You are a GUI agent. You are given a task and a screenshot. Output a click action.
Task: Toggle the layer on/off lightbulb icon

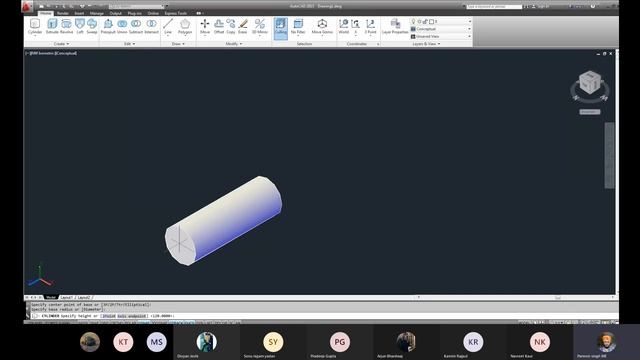click(x=413, y=21)
